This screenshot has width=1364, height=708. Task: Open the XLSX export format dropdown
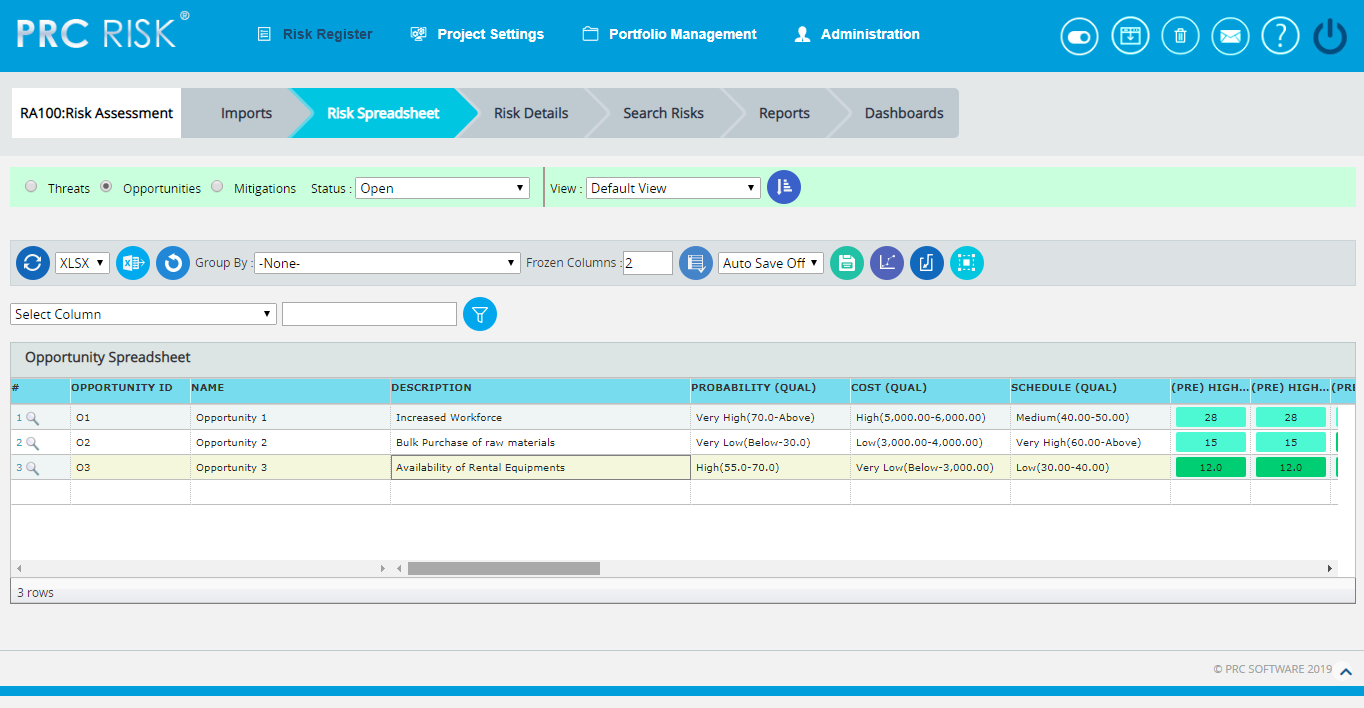tap(82, 263)
